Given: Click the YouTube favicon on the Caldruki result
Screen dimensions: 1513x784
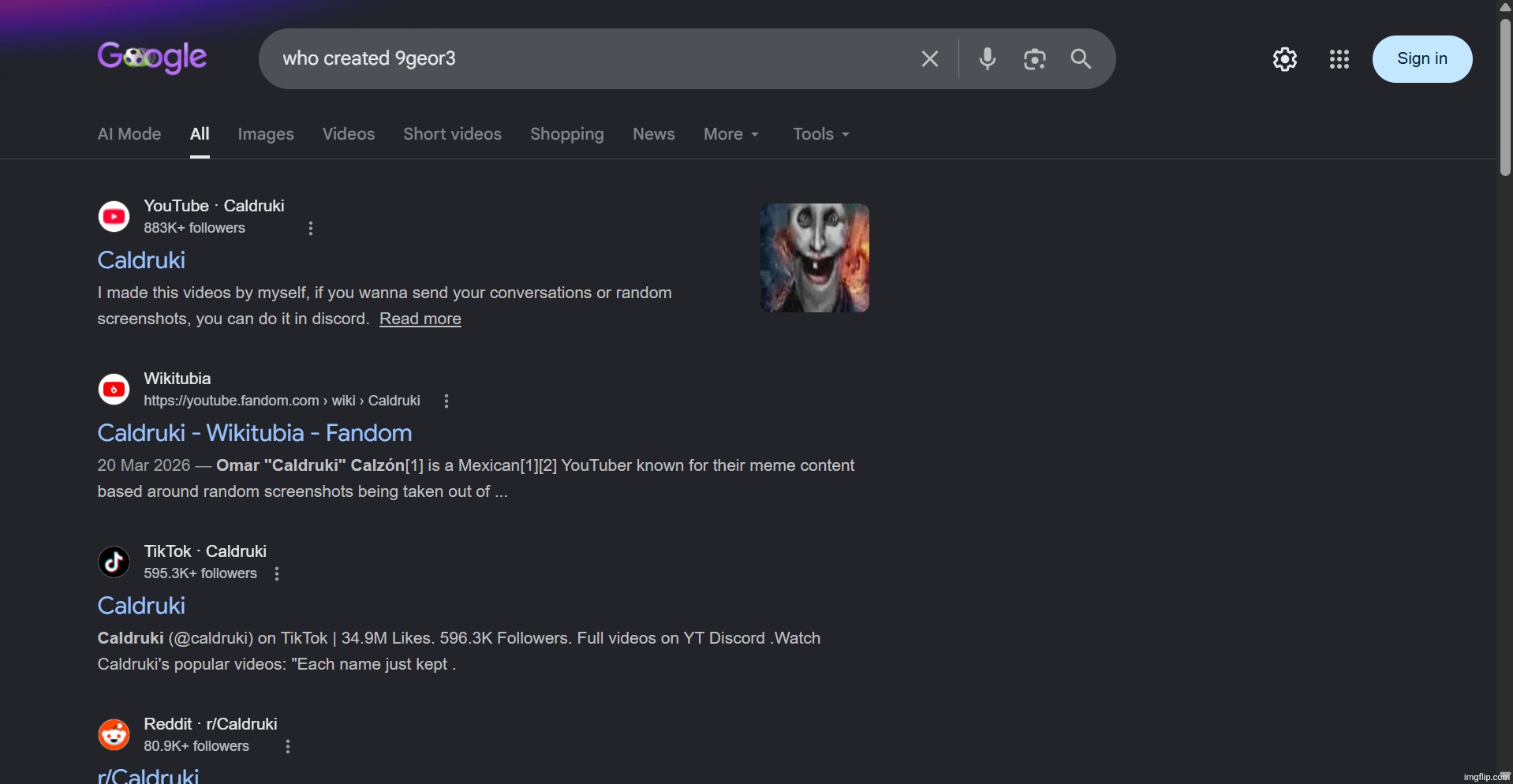Looking at the screenshot, I should pyautogui.click(x=114, y=216).
